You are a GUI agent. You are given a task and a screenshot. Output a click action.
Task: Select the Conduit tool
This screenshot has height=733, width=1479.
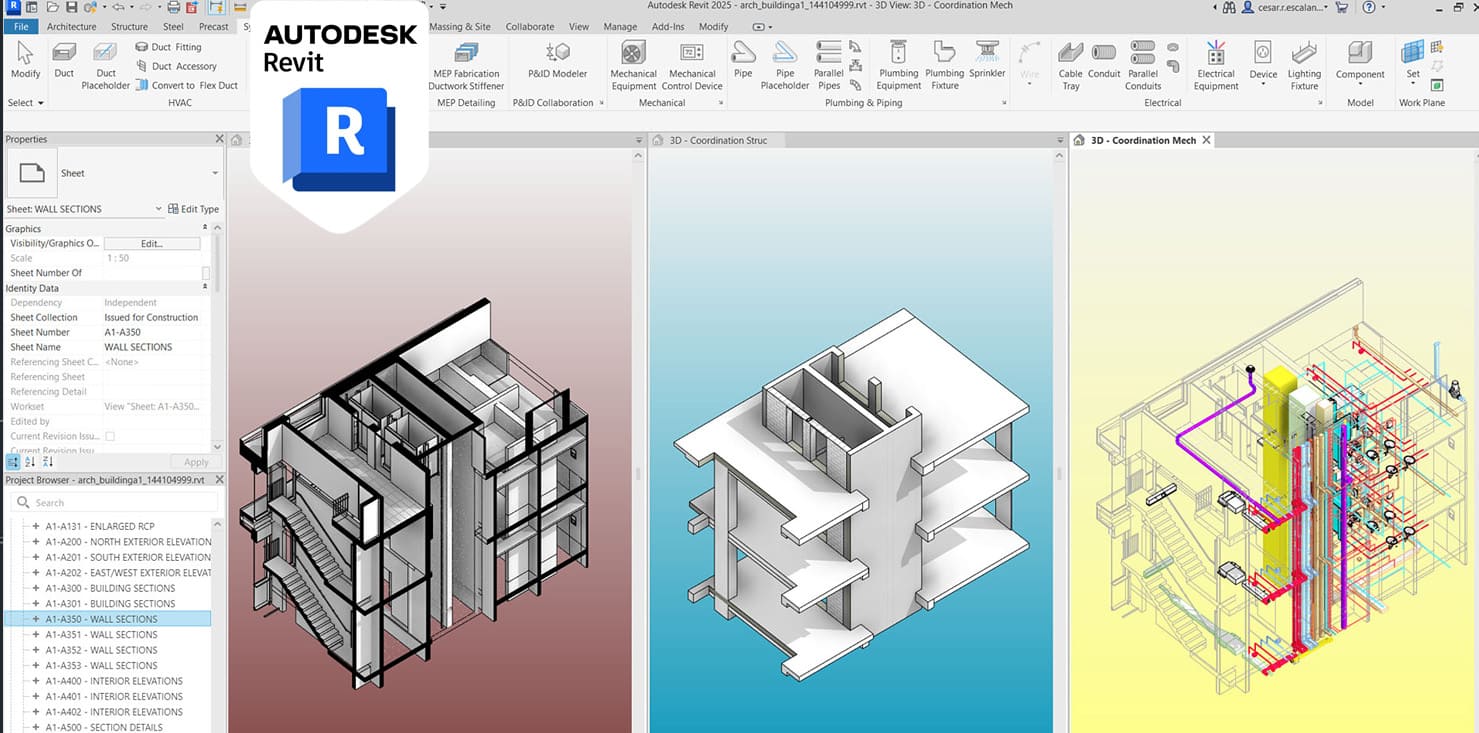pos(1104,60)
